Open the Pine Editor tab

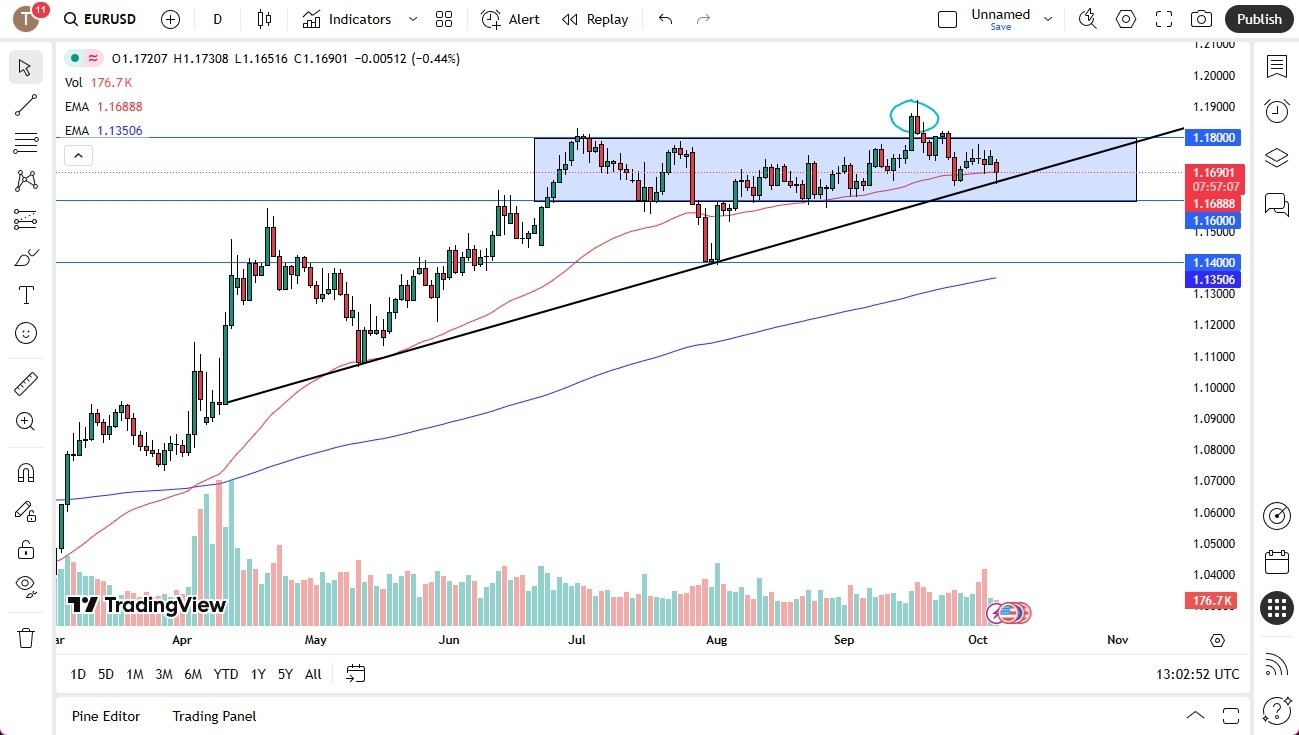pos(105,716)
